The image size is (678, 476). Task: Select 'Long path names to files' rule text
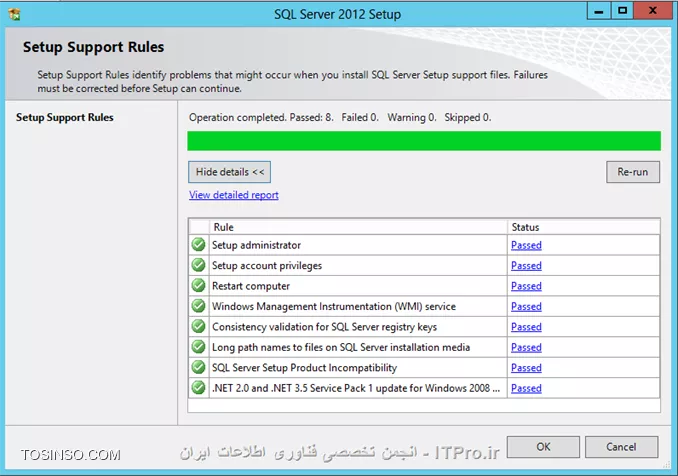[x=341, y=347]
